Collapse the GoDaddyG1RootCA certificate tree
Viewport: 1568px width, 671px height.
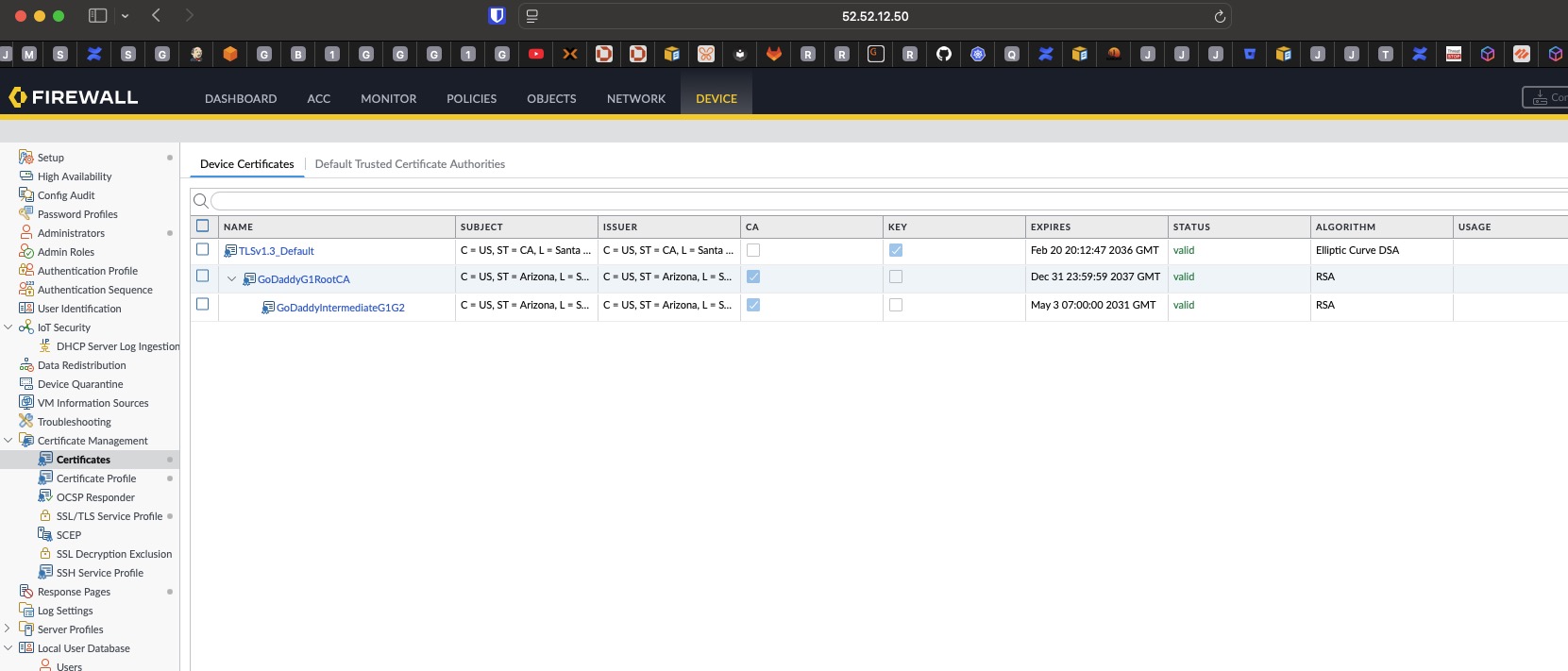[231, 279]
